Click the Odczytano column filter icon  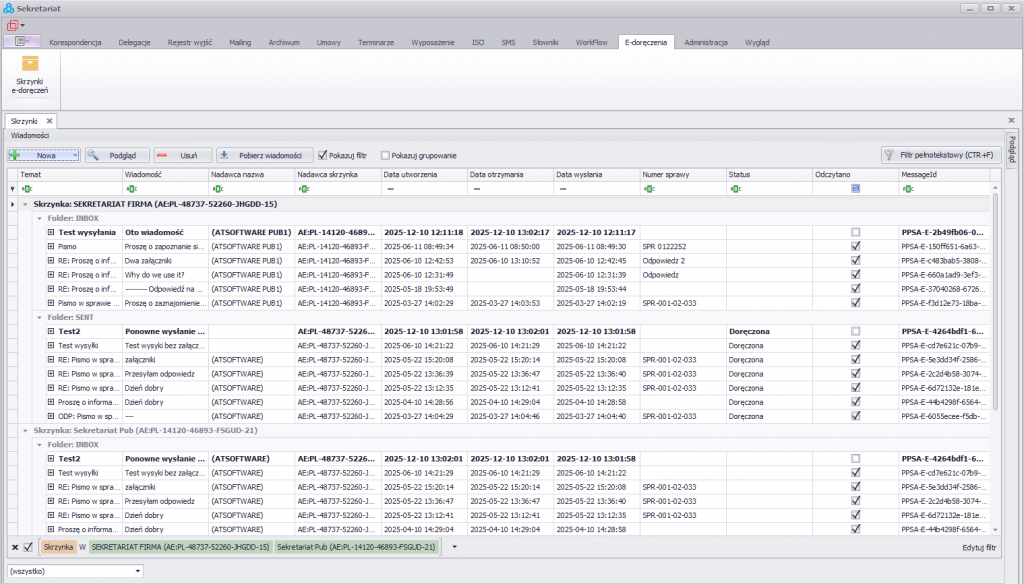855,188
